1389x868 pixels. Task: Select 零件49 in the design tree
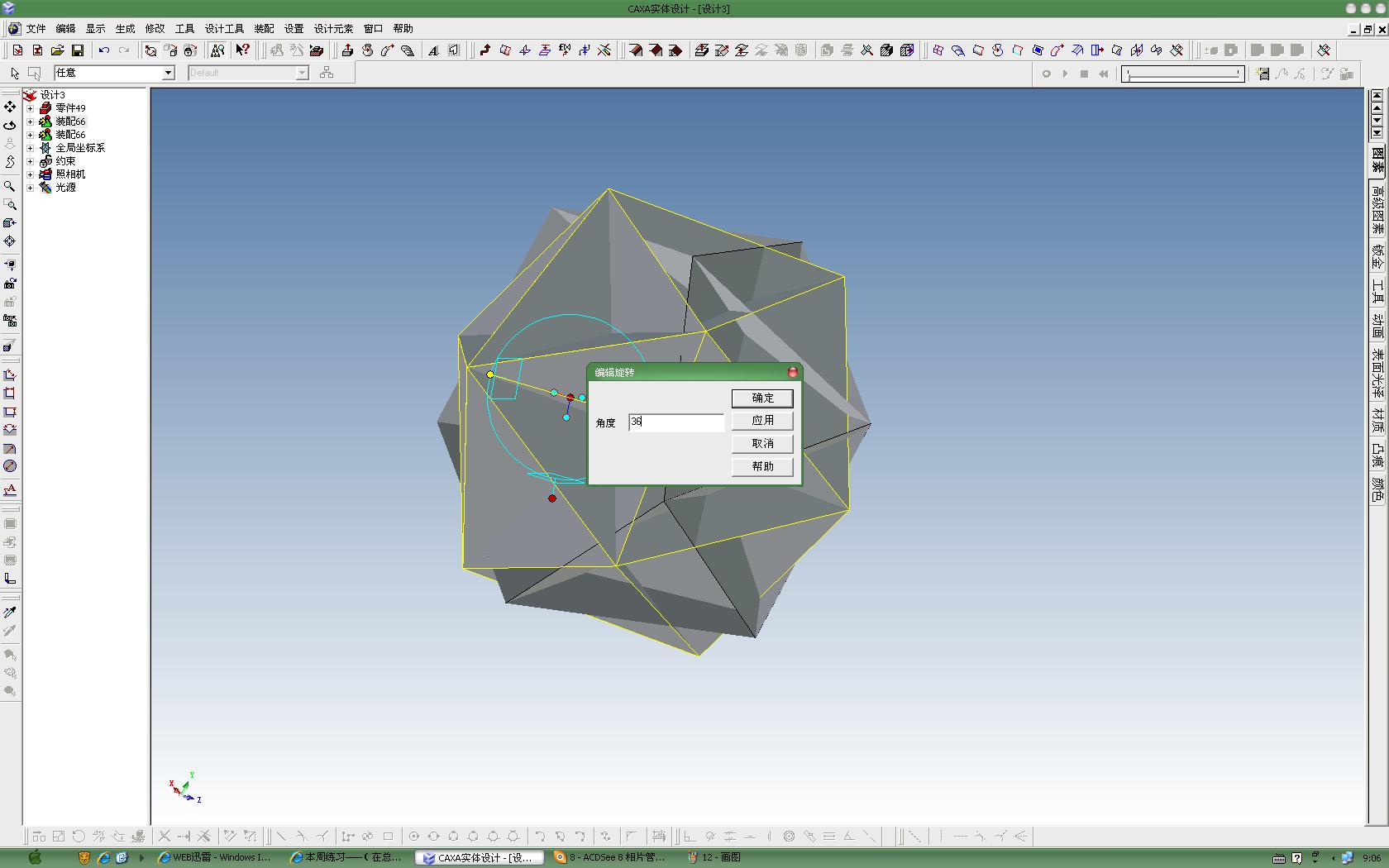click(x=70, y=108)
